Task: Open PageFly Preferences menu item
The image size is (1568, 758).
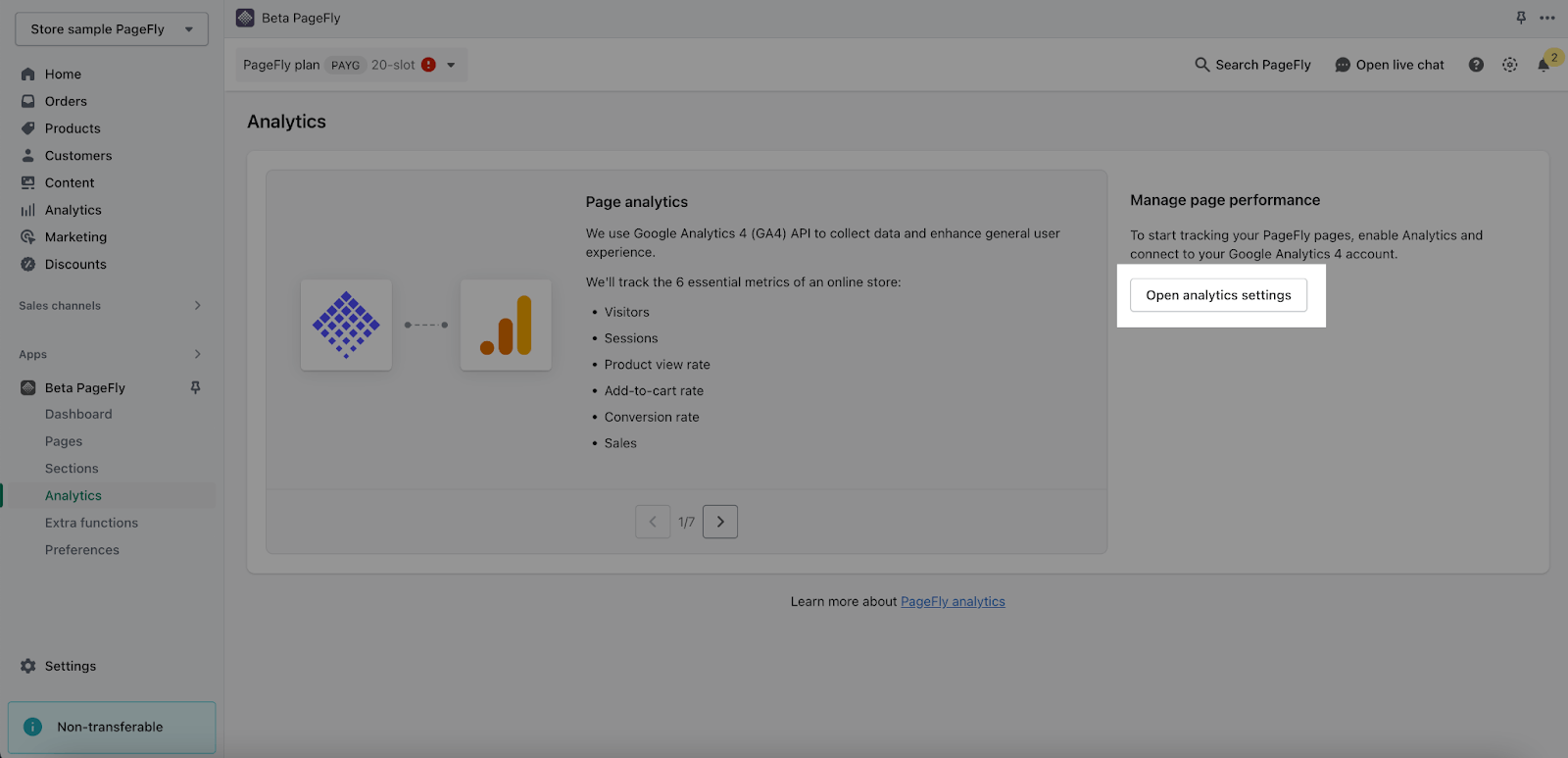Action: [x=82, y=550]
